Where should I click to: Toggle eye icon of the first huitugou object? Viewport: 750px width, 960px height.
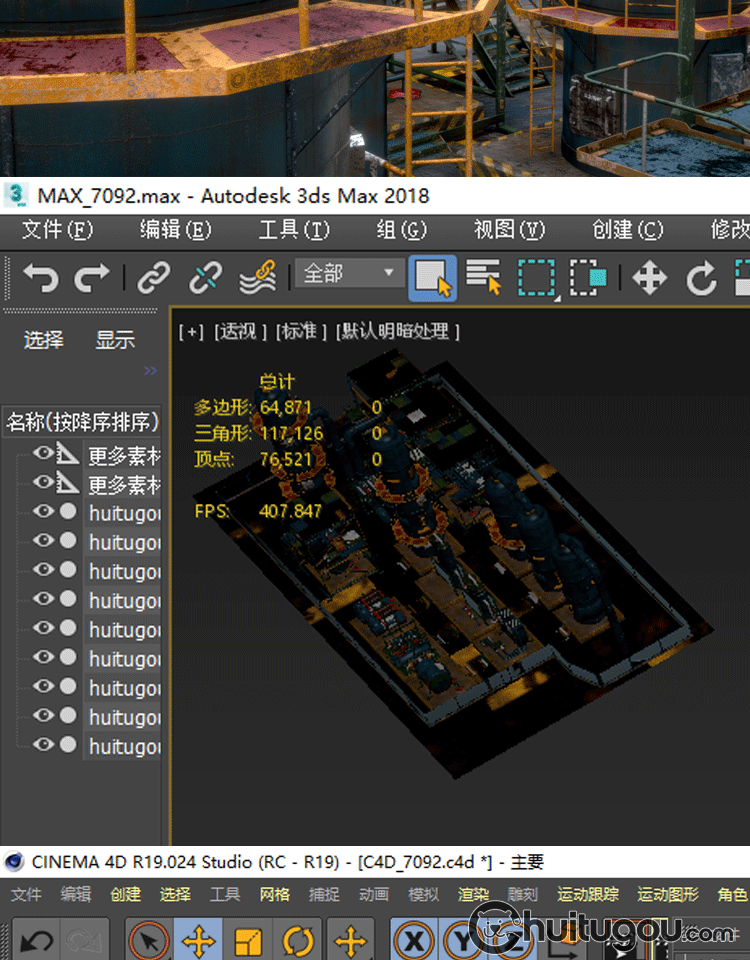43,511
